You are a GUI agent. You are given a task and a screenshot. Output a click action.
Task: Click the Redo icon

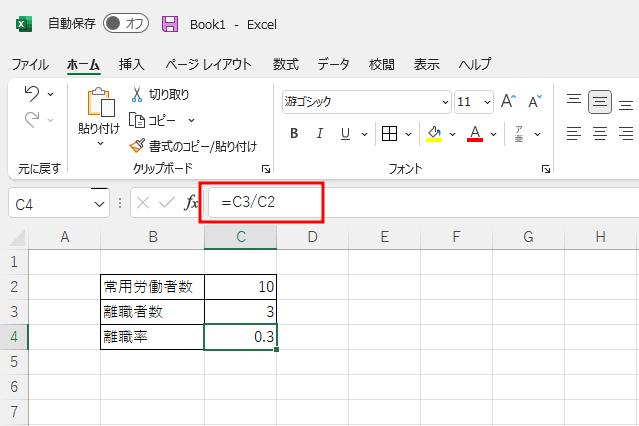[32, 119]
